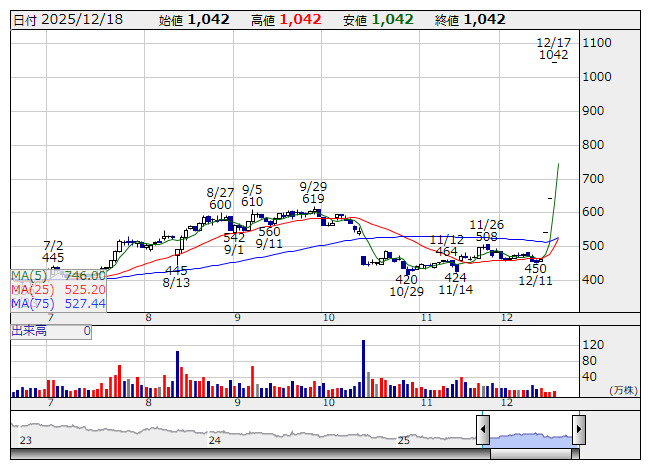This screenshot has width=653, height=470.
Task: Click the 11/26 508 high annotation
Action: tap(486, 231)
